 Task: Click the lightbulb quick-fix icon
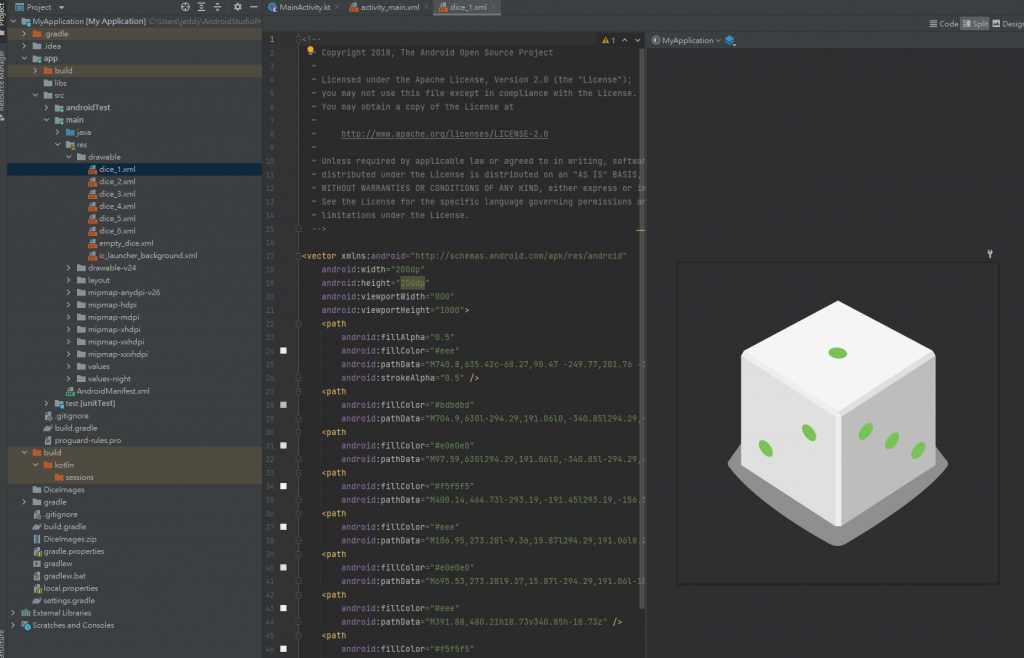pos(312,50)
